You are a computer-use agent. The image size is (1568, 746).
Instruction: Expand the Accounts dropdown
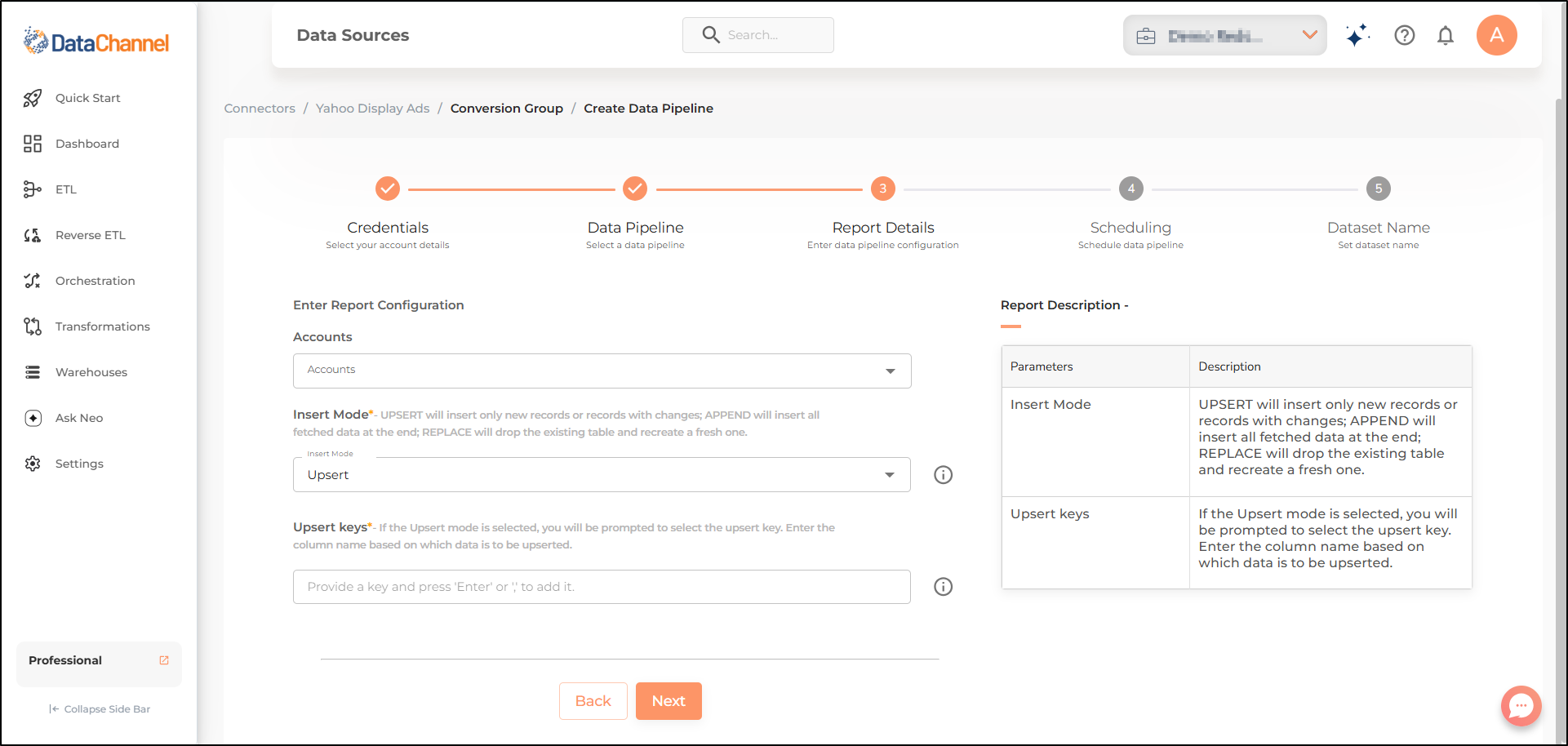602,371
